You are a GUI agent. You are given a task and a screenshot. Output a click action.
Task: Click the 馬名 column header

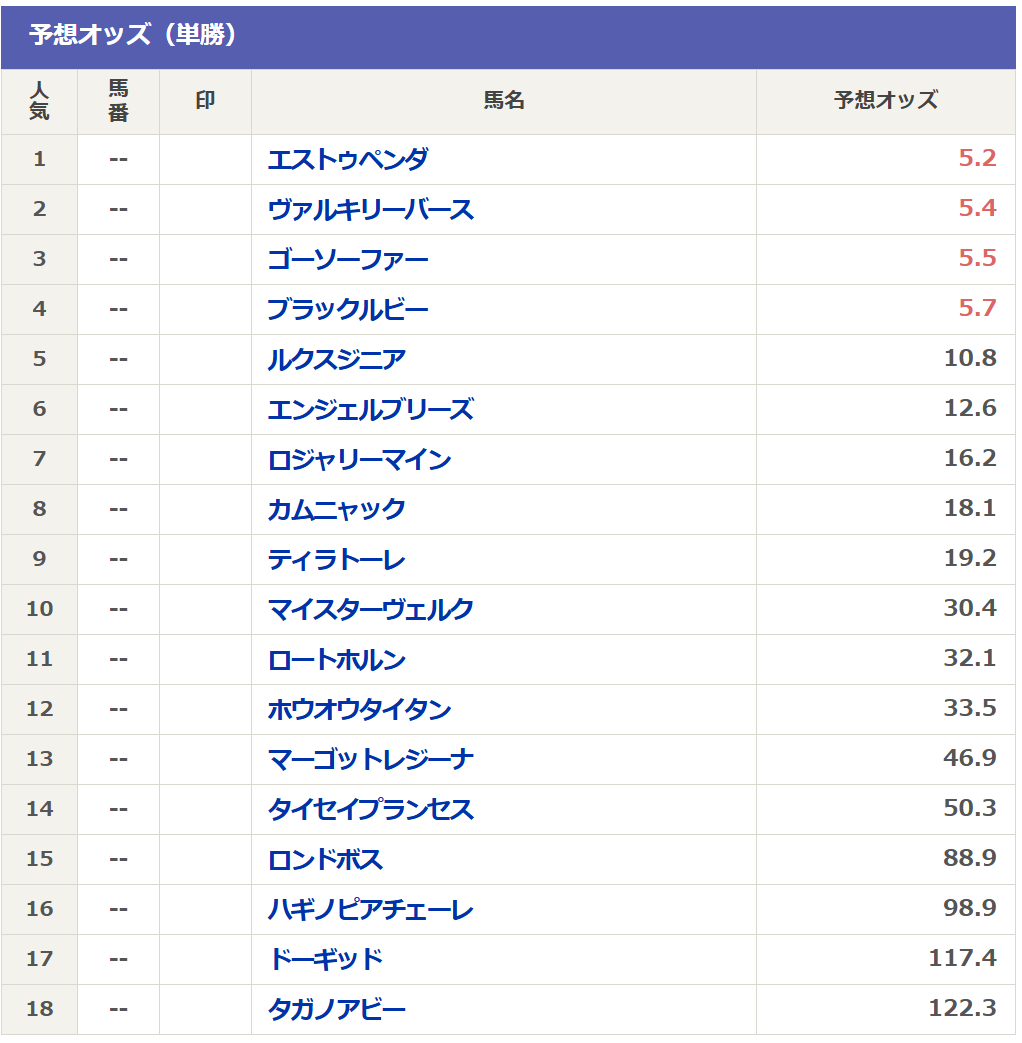point(503,101)
